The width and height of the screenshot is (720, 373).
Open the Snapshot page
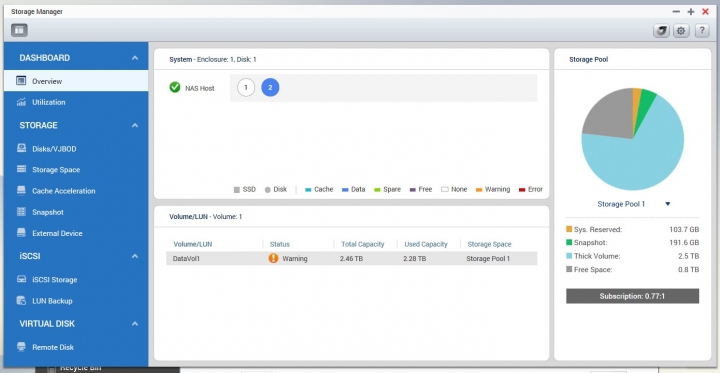click(76, 212)
